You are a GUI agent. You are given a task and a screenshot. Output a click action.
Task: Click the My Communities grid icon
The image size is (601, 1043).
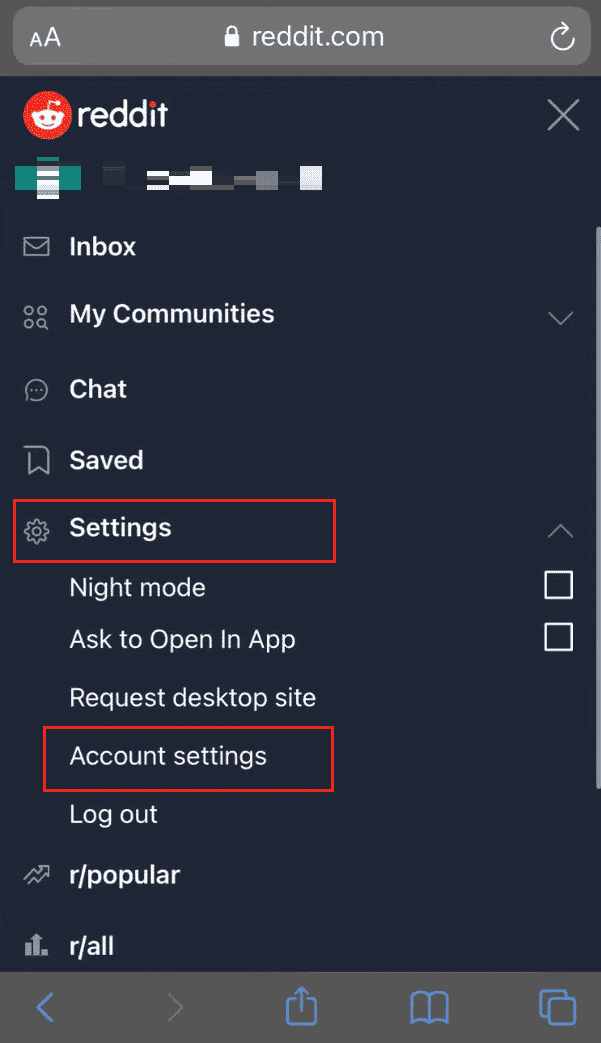36,317
